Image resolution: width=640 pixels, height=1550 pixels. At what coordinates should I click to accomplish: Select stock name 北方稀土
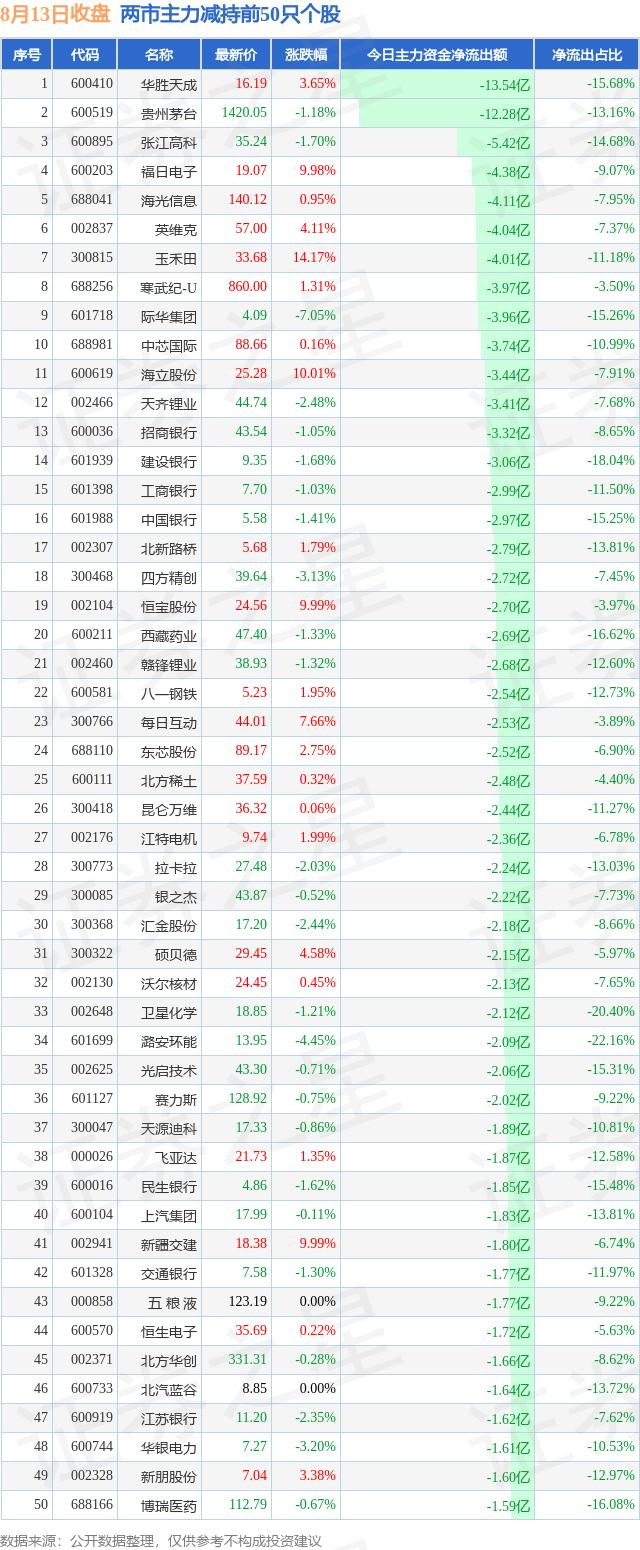click(169, 780)
